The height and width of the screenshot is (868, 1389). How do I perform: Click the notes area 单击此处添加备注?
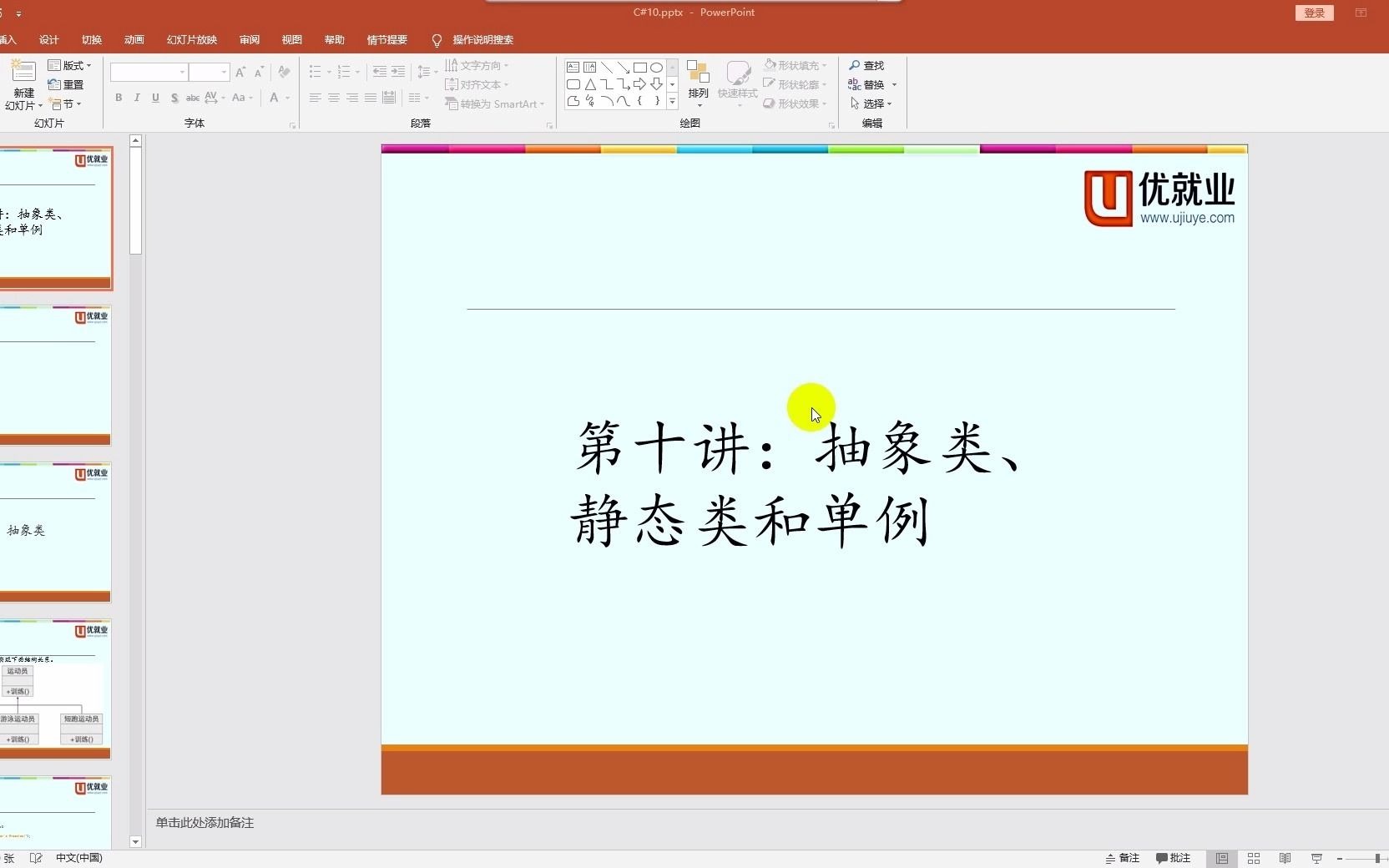point(205,823)
